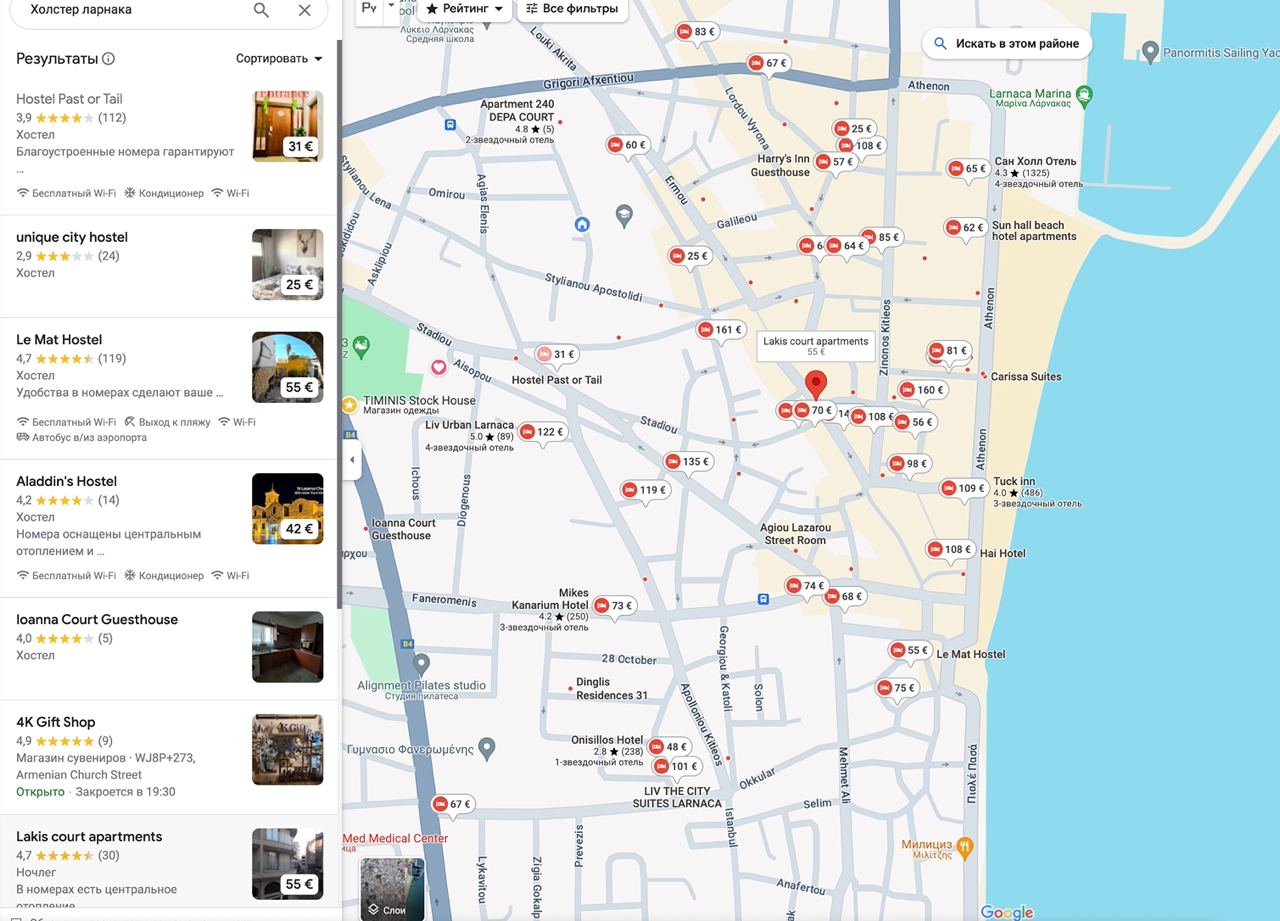Click the 48 € Onisillos Hotel marker
The image size is (1280, 921).
(669, 747)
